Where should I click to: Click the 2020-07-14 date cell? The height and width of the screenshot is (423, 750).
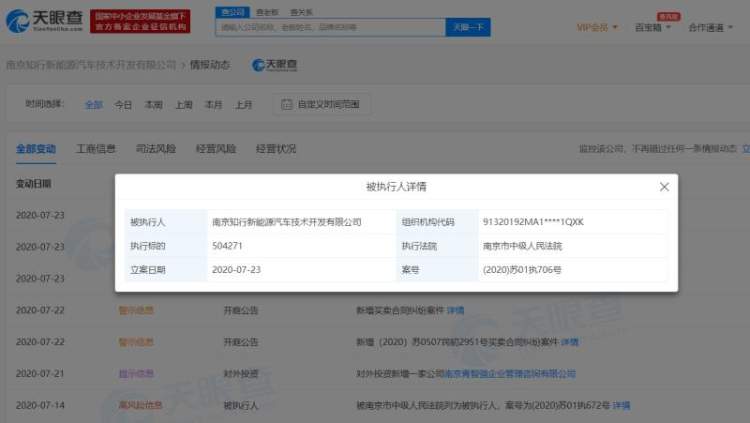point(40,405)
